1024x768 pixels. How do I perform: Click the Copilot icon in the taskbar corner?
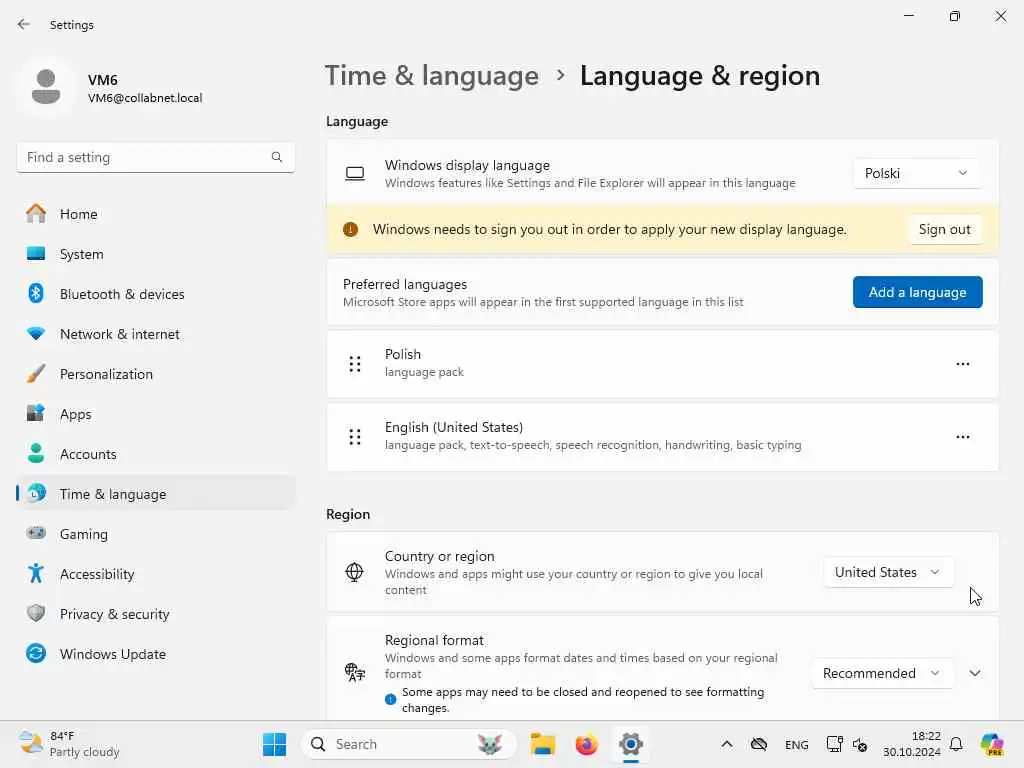992,744
